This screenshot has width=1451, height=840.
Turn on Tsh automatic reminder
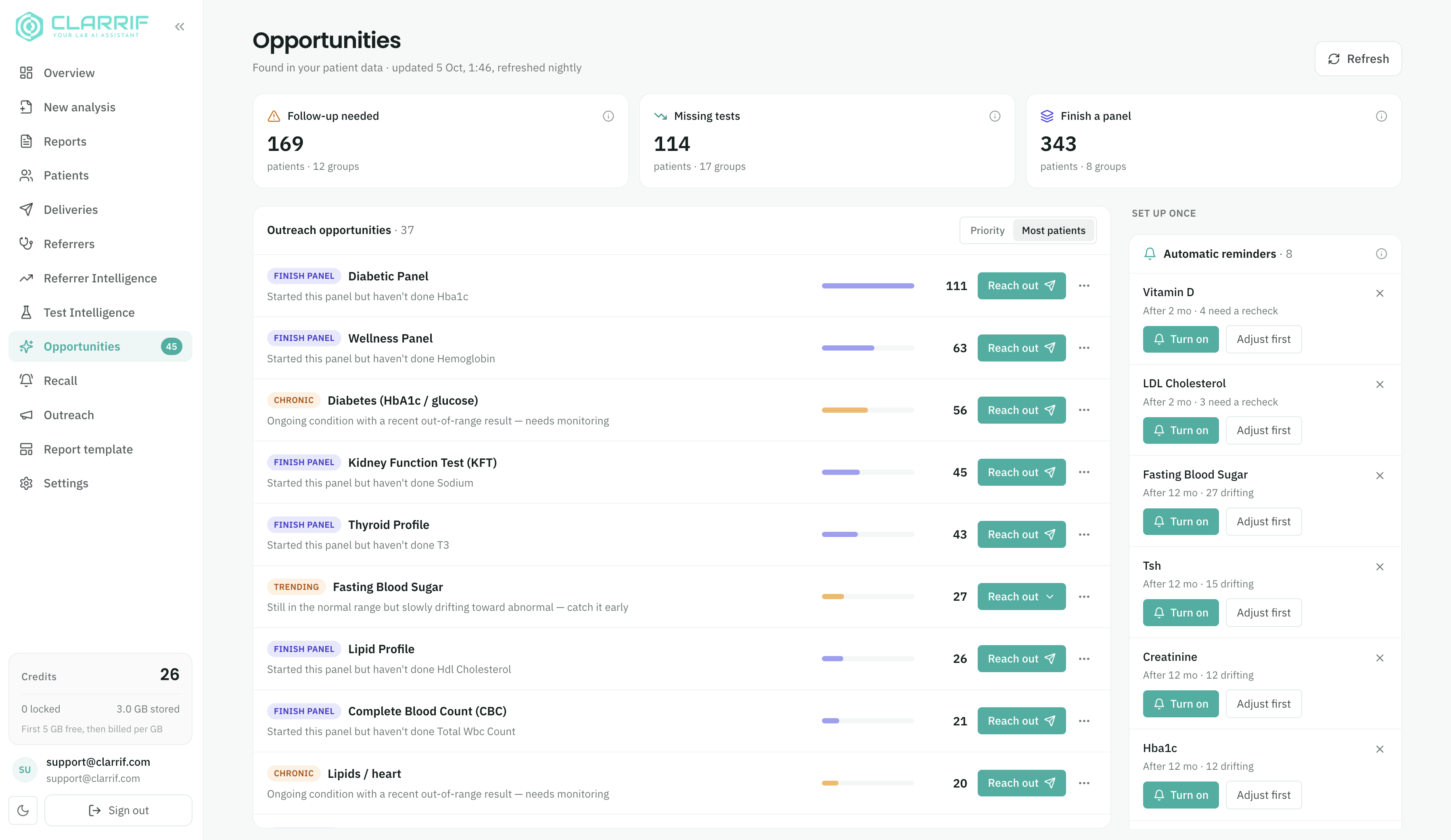(1180, 612)
